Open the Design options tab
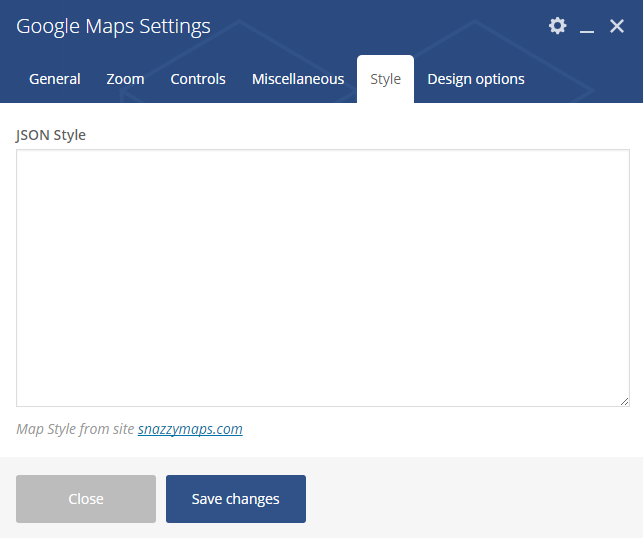Viewport: 643px width, 538px height. coord(476,79)
